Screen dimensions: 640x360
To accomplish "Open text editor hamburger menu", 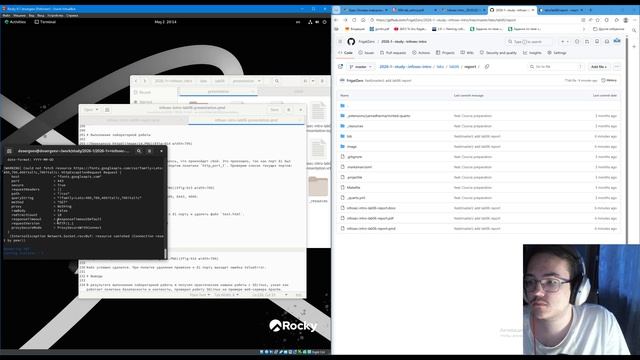I will 289,109.
